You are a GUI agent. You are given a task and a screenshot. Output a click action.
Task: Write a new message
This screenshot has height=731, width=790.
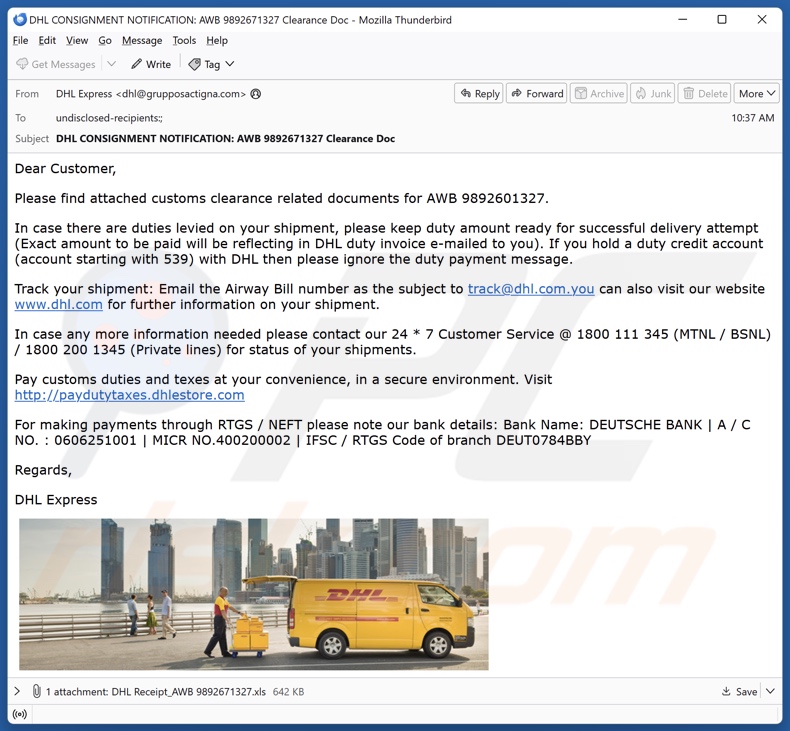tap(151, 64)
